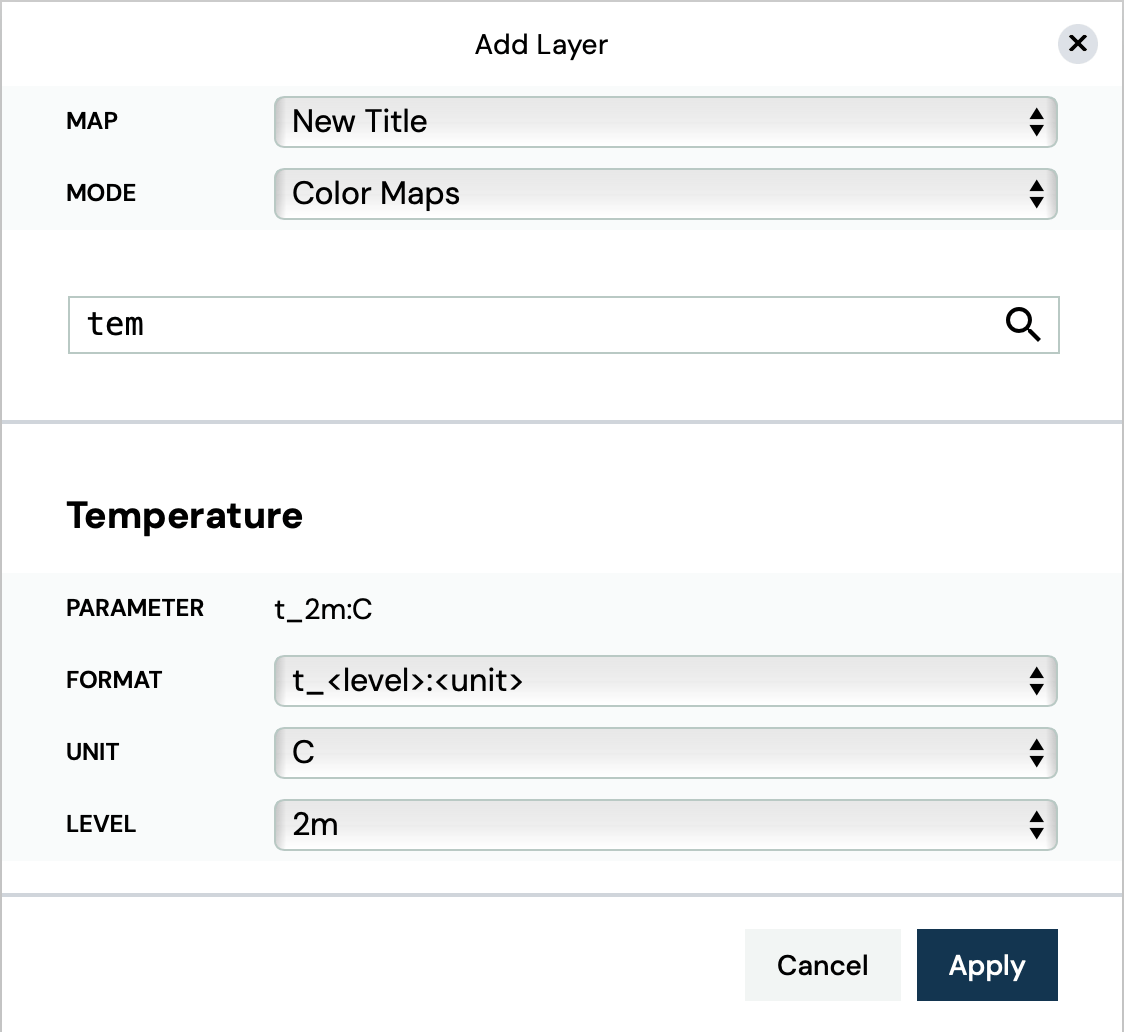This screenshot has width=1124, height=1032.
Task: Click the FORMAT label
Action: click(114, 679)
